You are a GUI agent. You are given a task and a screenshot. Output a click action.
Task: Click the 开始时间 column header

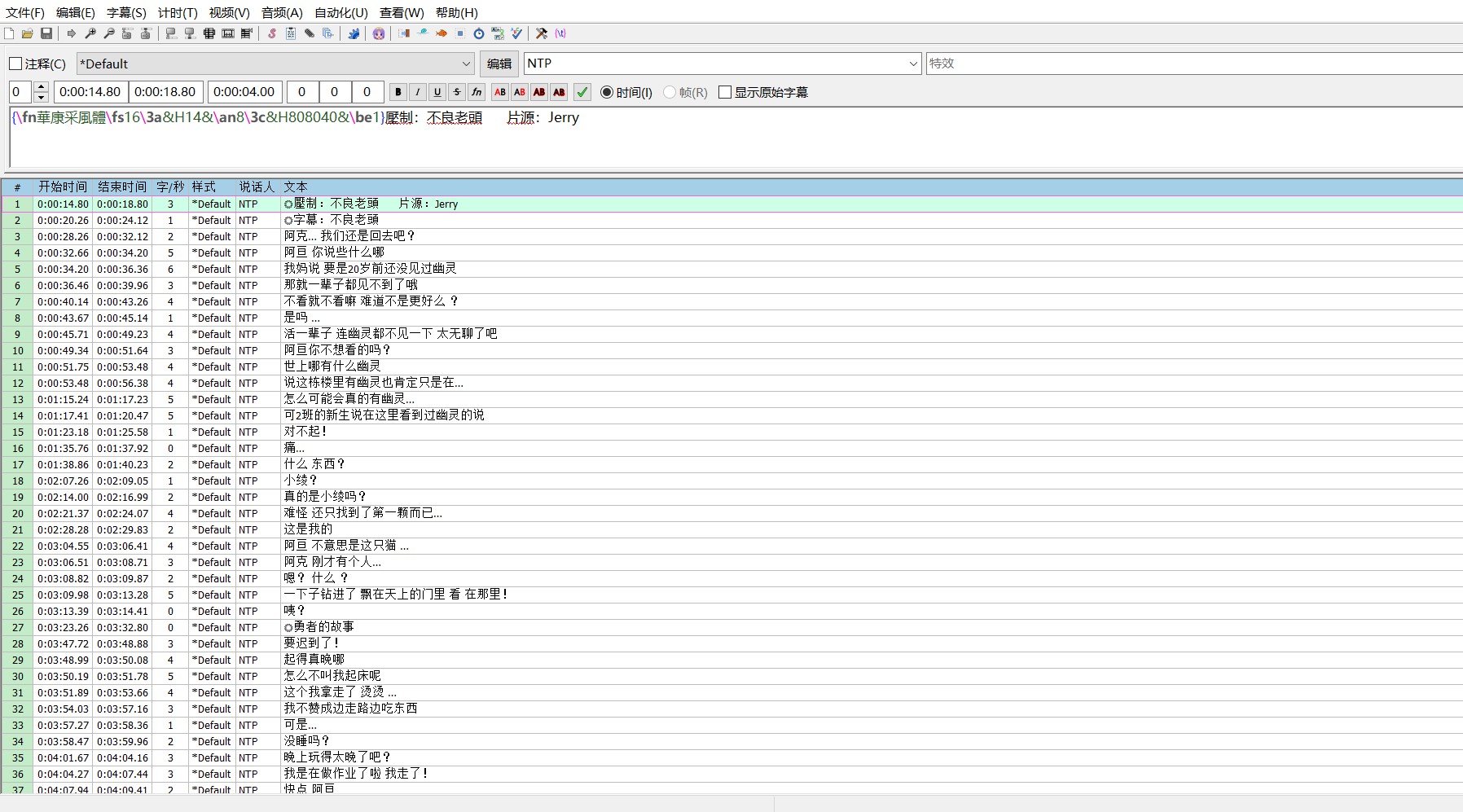tap(63, 187)
